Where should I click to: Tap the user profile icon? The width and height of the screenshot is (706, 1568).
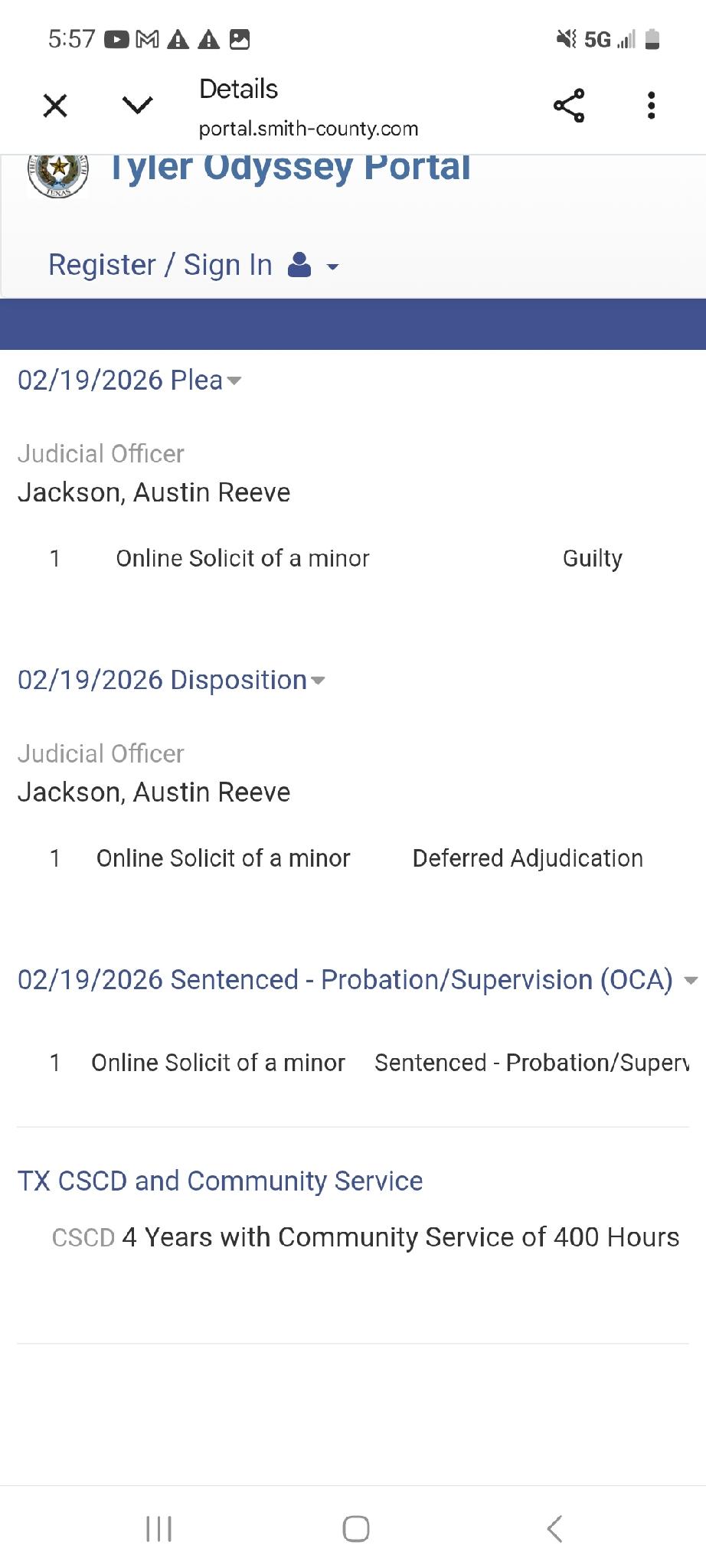point(299,265)
